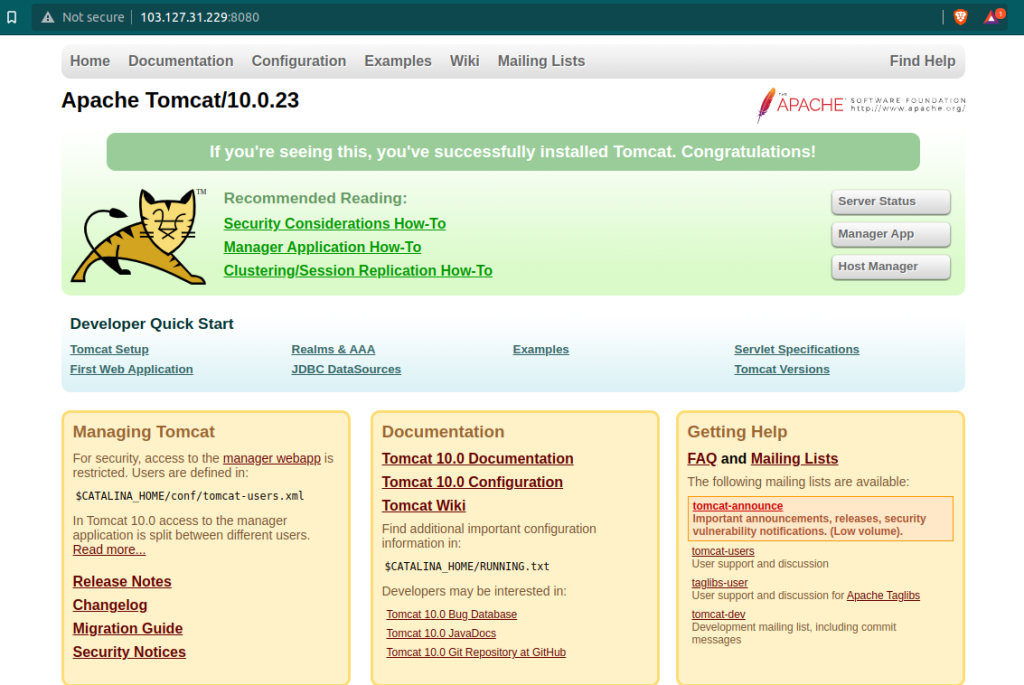Click the $CATALINA_HOME/RUNNING.txt path text
1024x685 pixels.
click(x=467, y=567)
